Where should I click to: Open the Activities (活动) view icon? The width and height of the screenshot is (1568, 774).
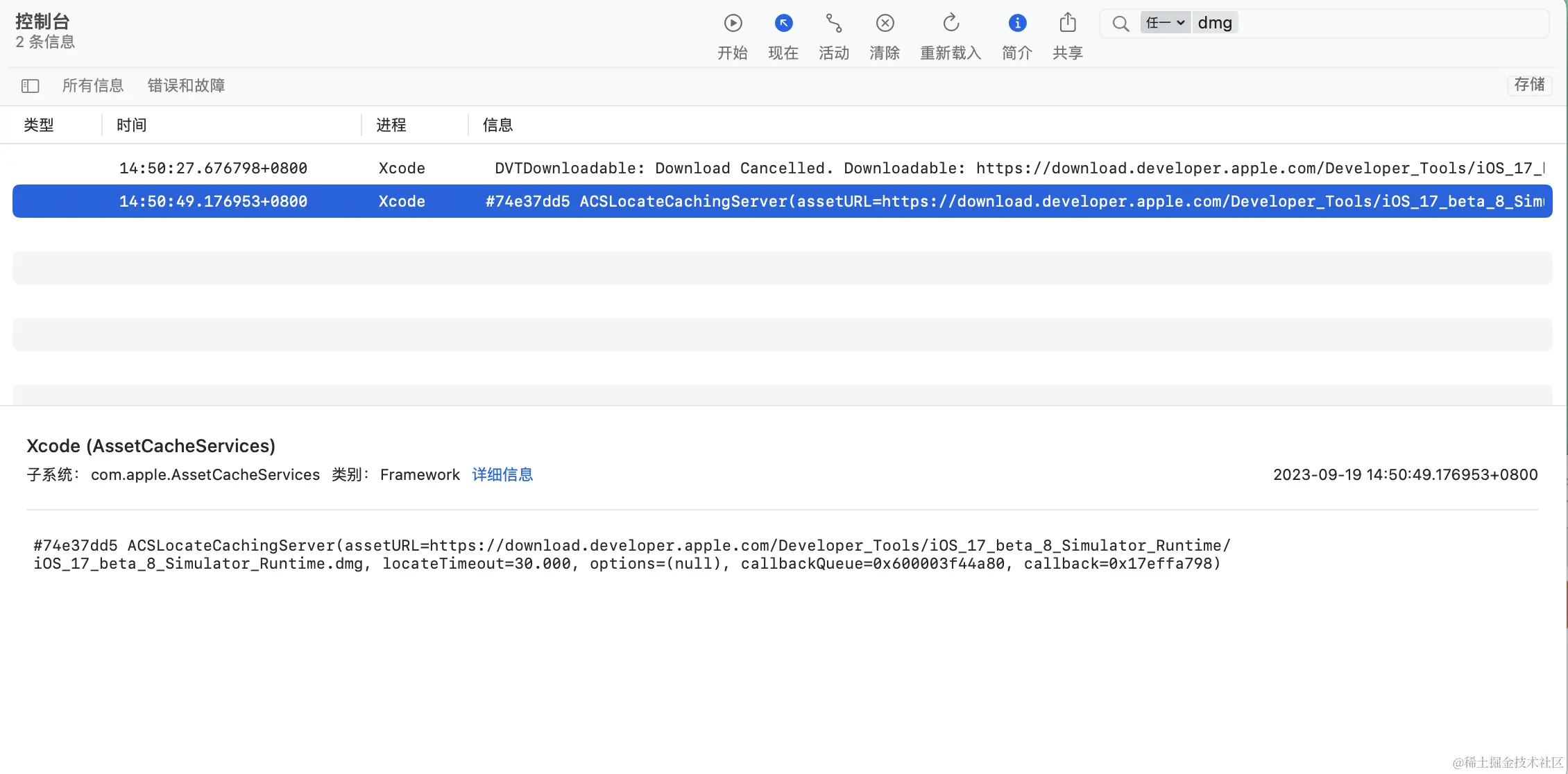pyautogui.click(x=833, y=24)
